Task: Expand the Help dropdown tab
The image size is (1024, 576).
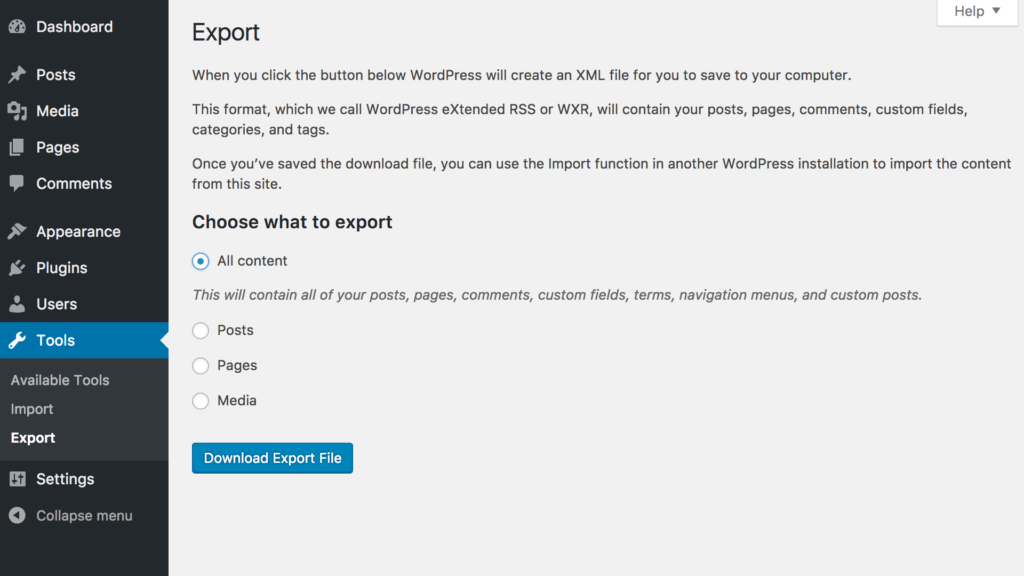Action: 976,12
